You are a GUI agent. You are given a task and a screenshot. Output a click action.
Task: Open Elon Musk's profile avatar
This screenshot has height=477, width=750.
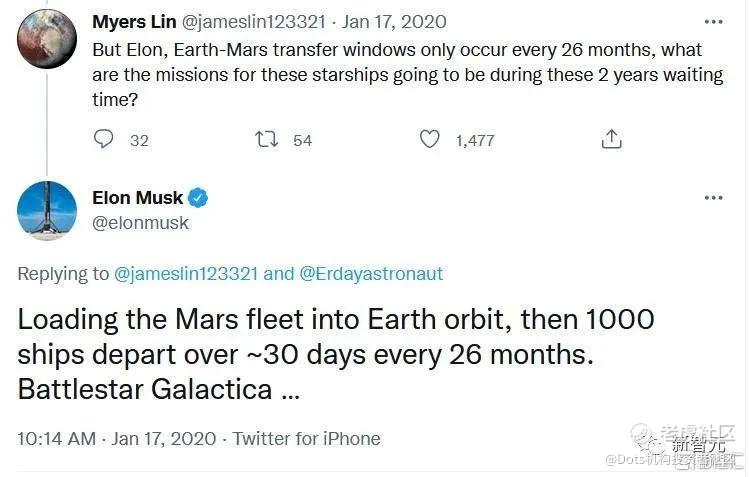point(47,210)
